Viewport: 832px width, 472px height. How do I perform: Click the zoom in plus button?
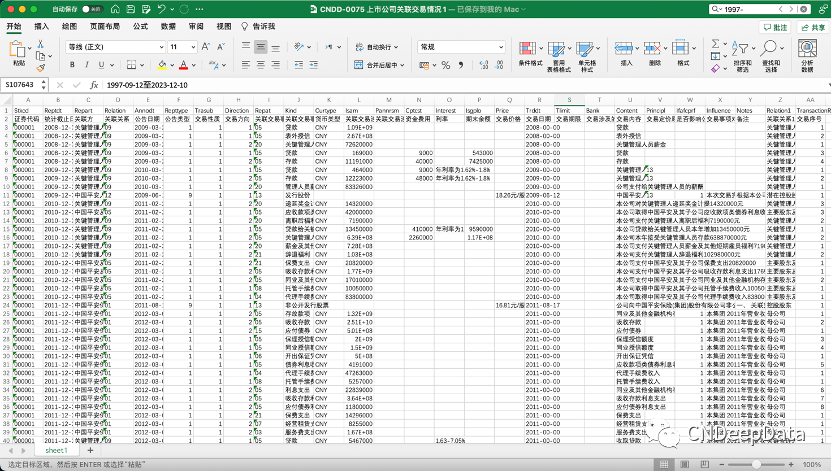pos(791,464)
